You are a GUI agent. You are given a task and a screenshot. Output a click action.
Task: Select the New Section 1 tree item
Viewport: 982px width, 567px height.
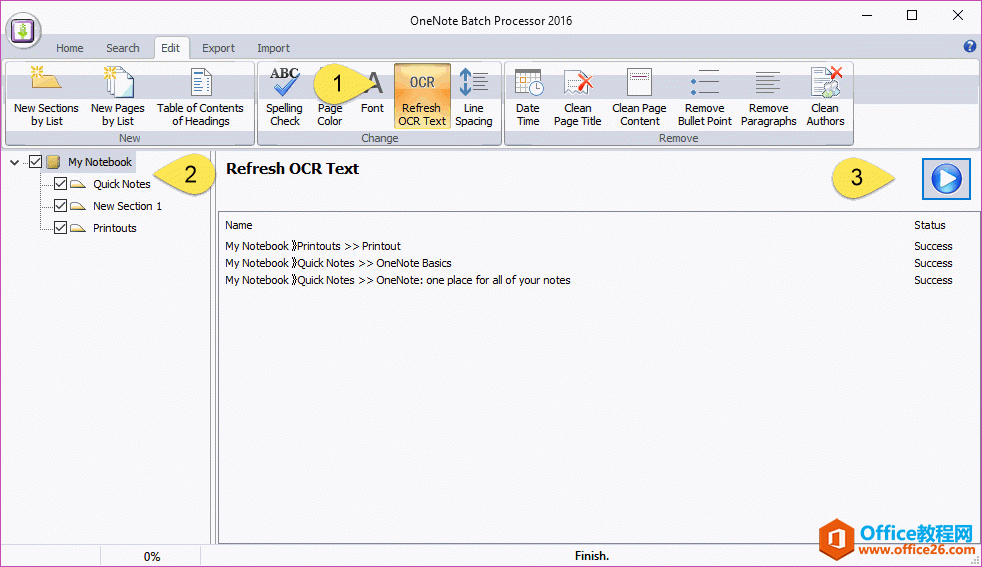pos(127,206)
